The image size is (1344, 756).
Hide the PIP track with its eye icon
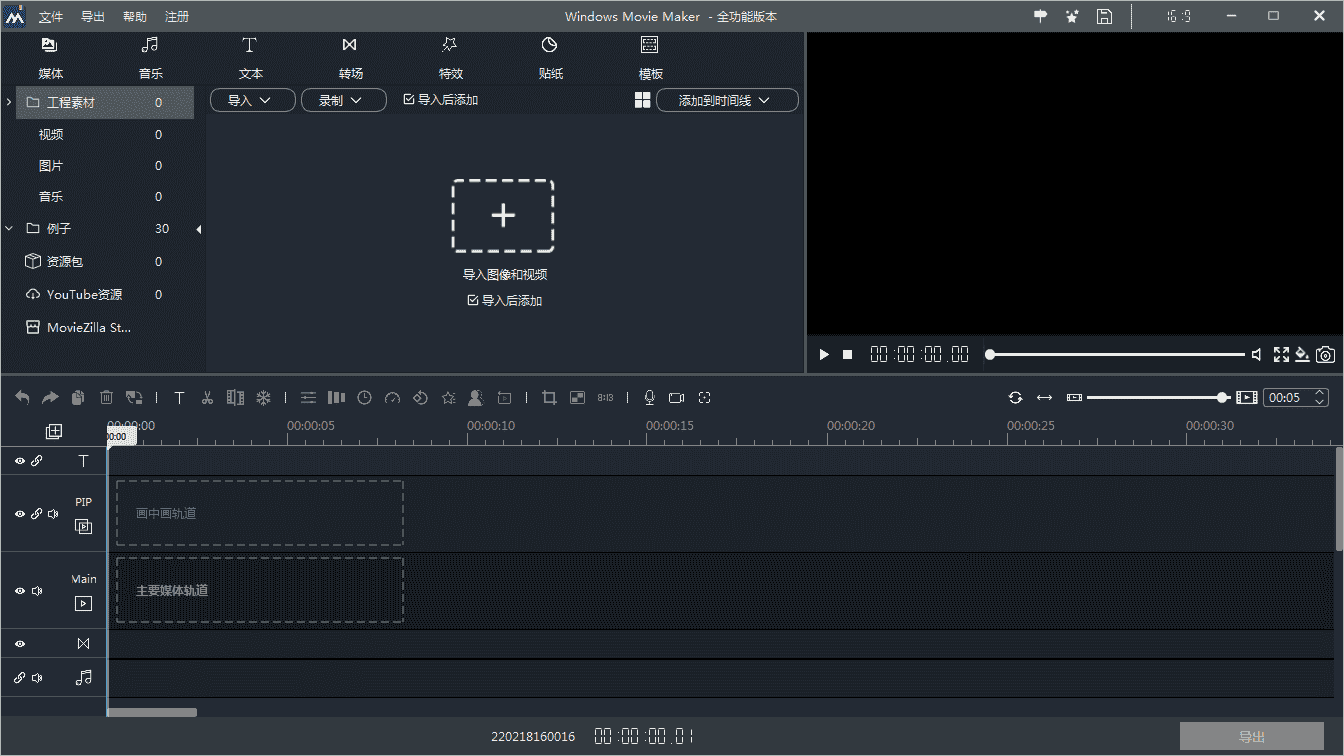click(20, 514)
